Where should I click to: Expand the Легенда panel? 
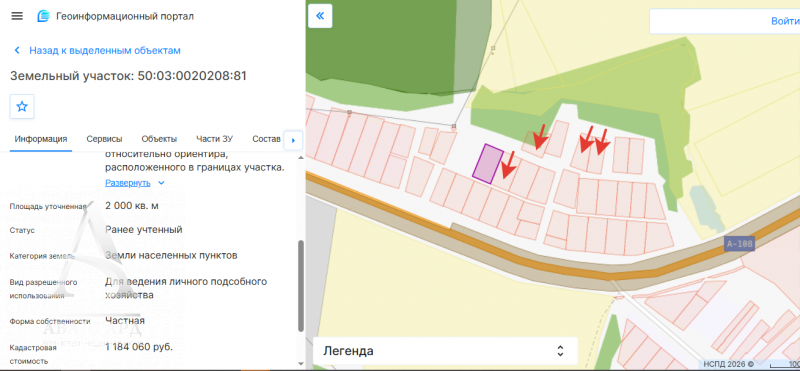[x=445, y=351]
